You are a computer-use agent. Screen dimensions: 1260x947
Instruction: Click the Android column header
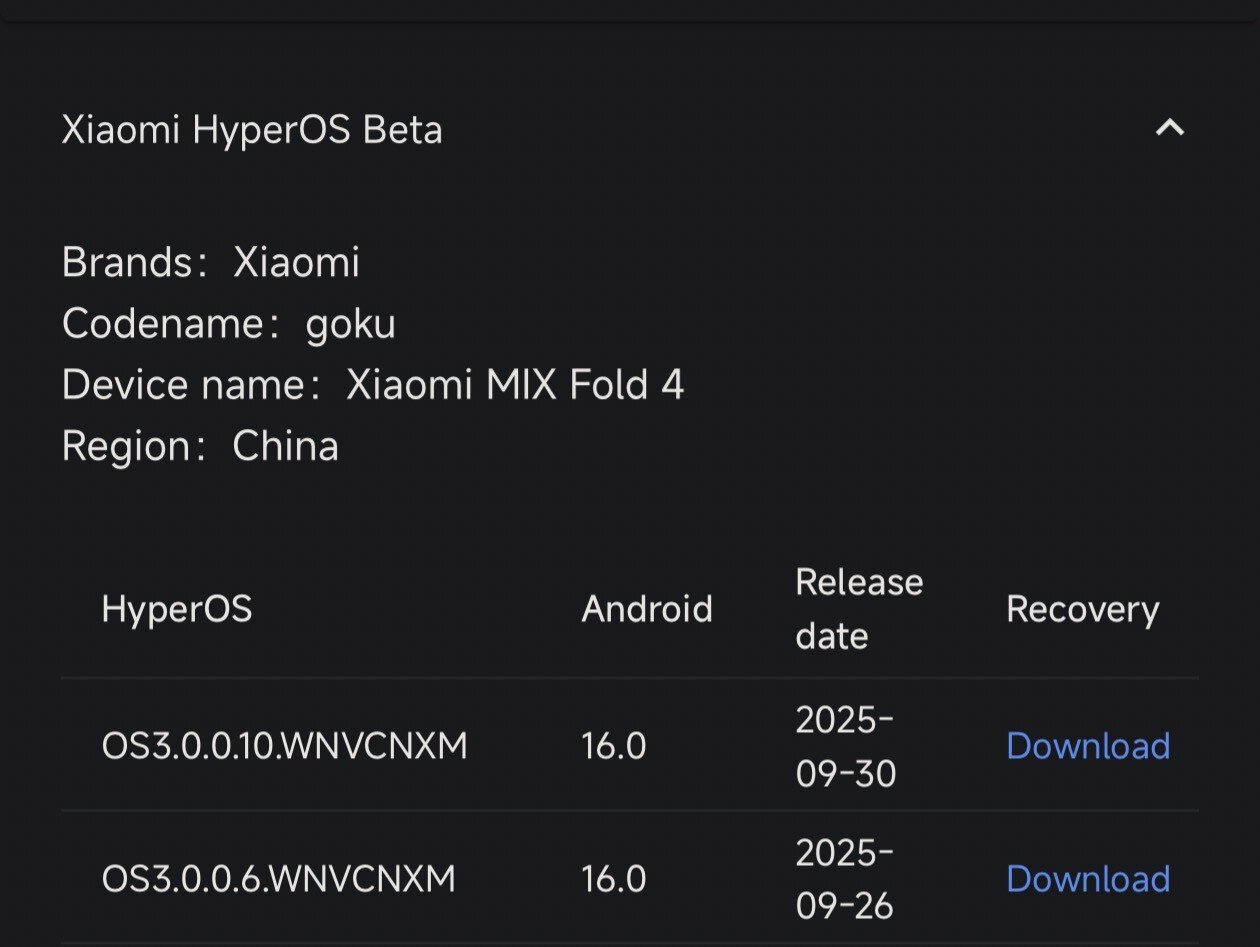point(646,609)
